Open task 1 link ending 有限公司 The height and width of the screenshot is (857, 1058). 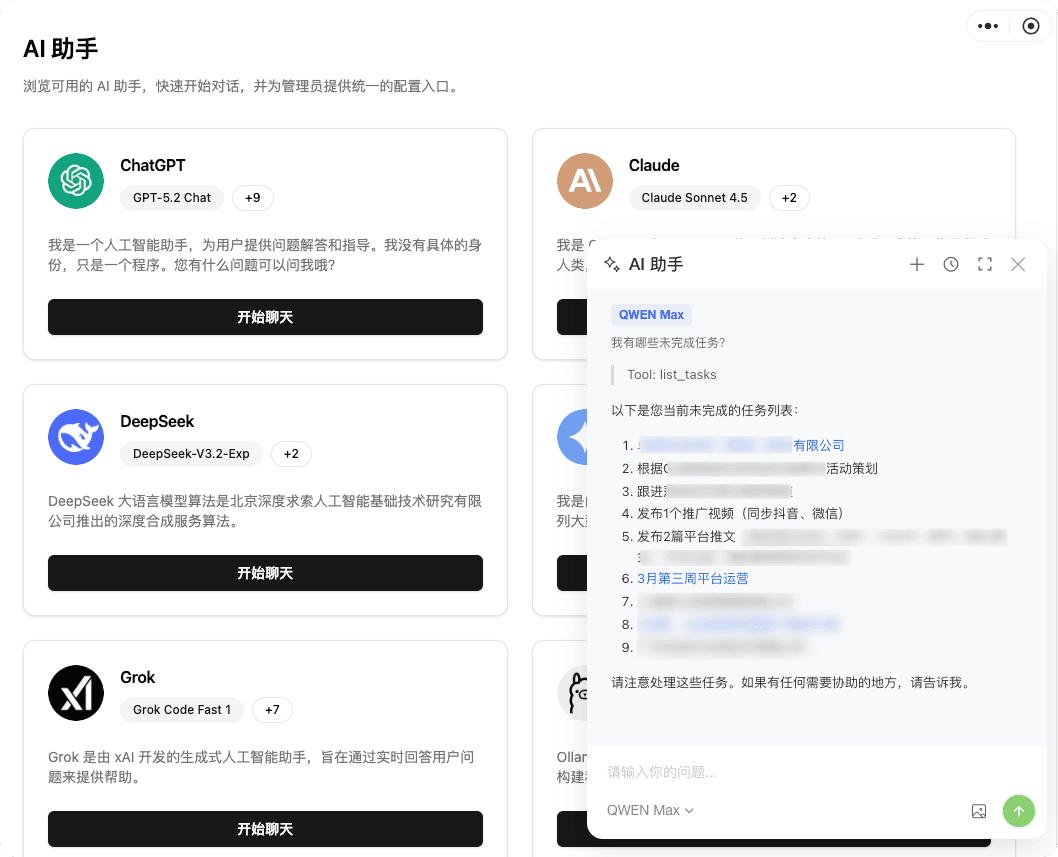(740, 445)
